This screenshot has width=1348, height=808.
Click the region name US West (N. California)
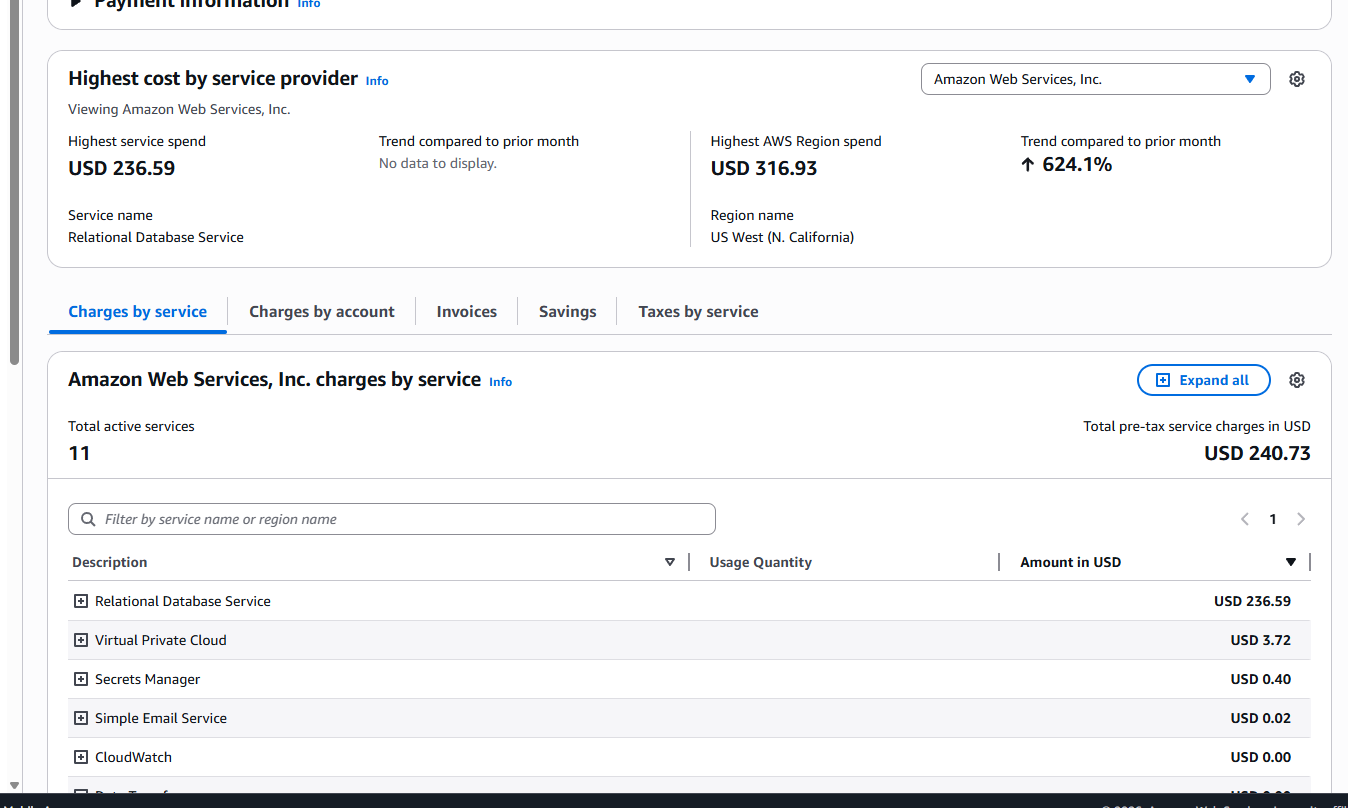[x=782, y=237]
